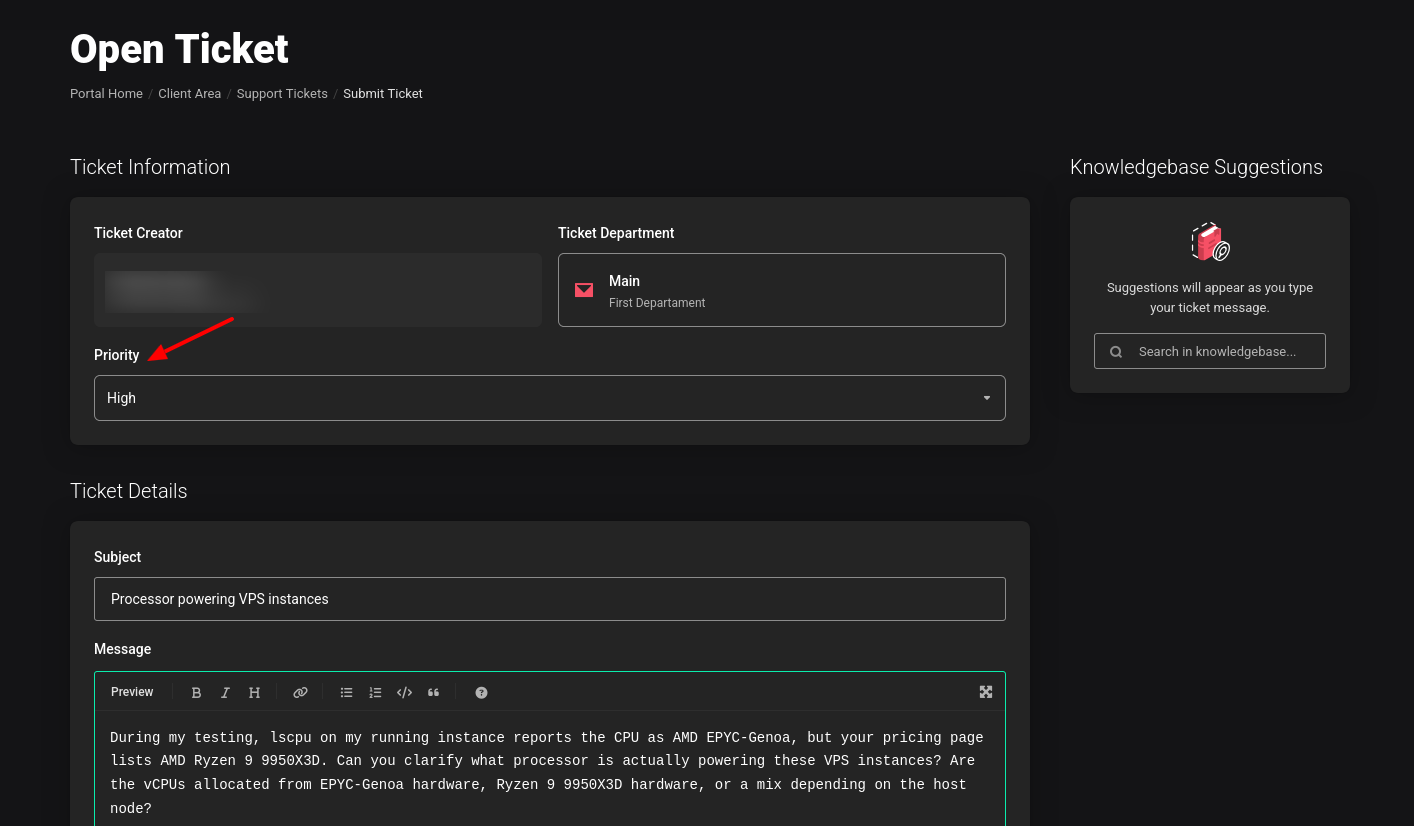Click the 'Ticket Creator' label
The image size is (1414, 826).
coord(138,233)
